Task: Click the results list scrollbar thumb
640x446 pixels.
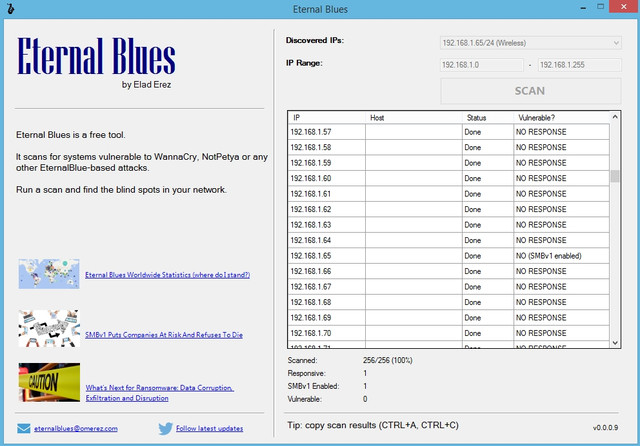Action: 615,176
